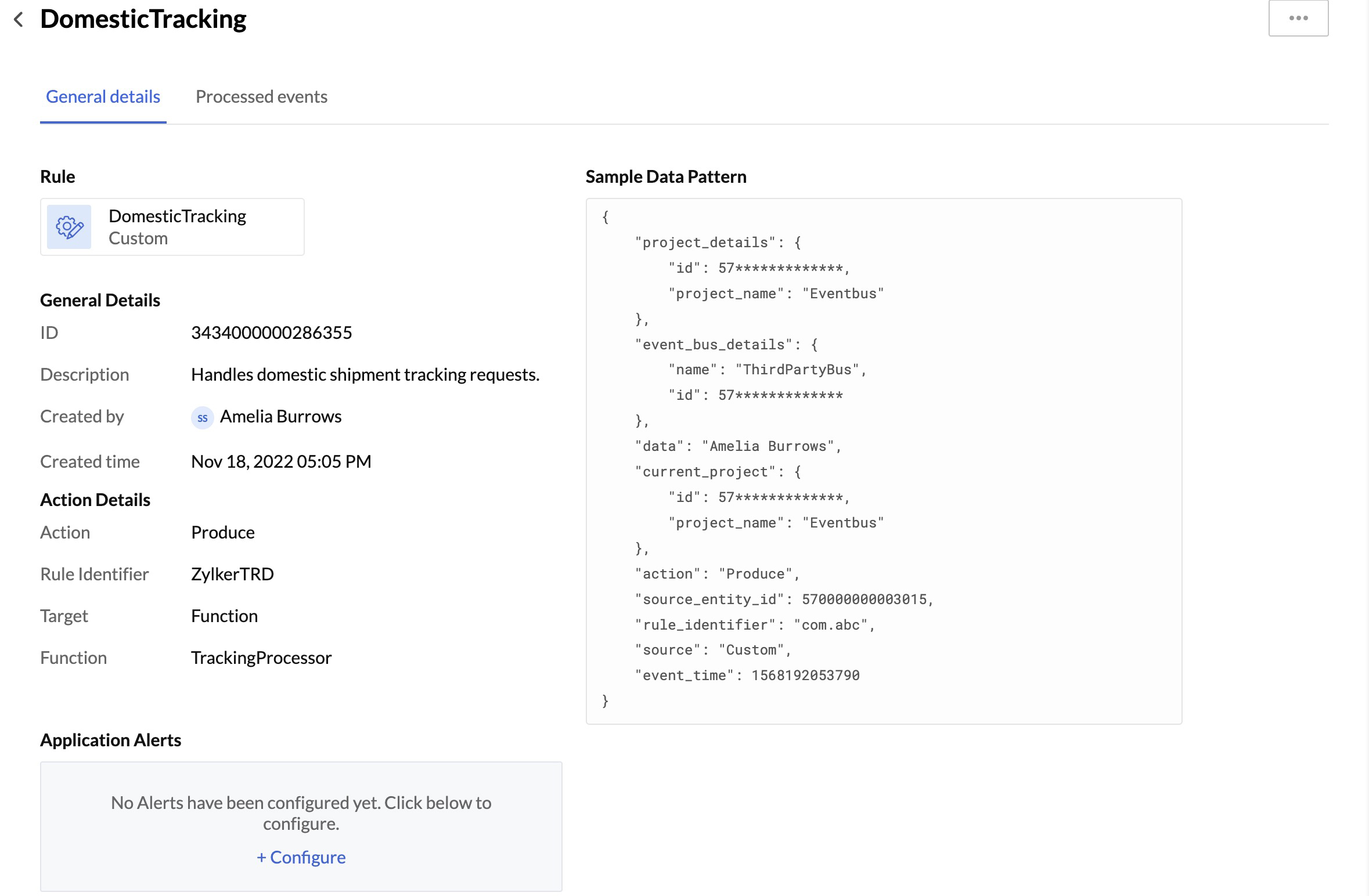This screenshot has width=1369, height=896.
Task: Select the Rule Identifier value ZylkerTRD
Action: pos(233,574)
